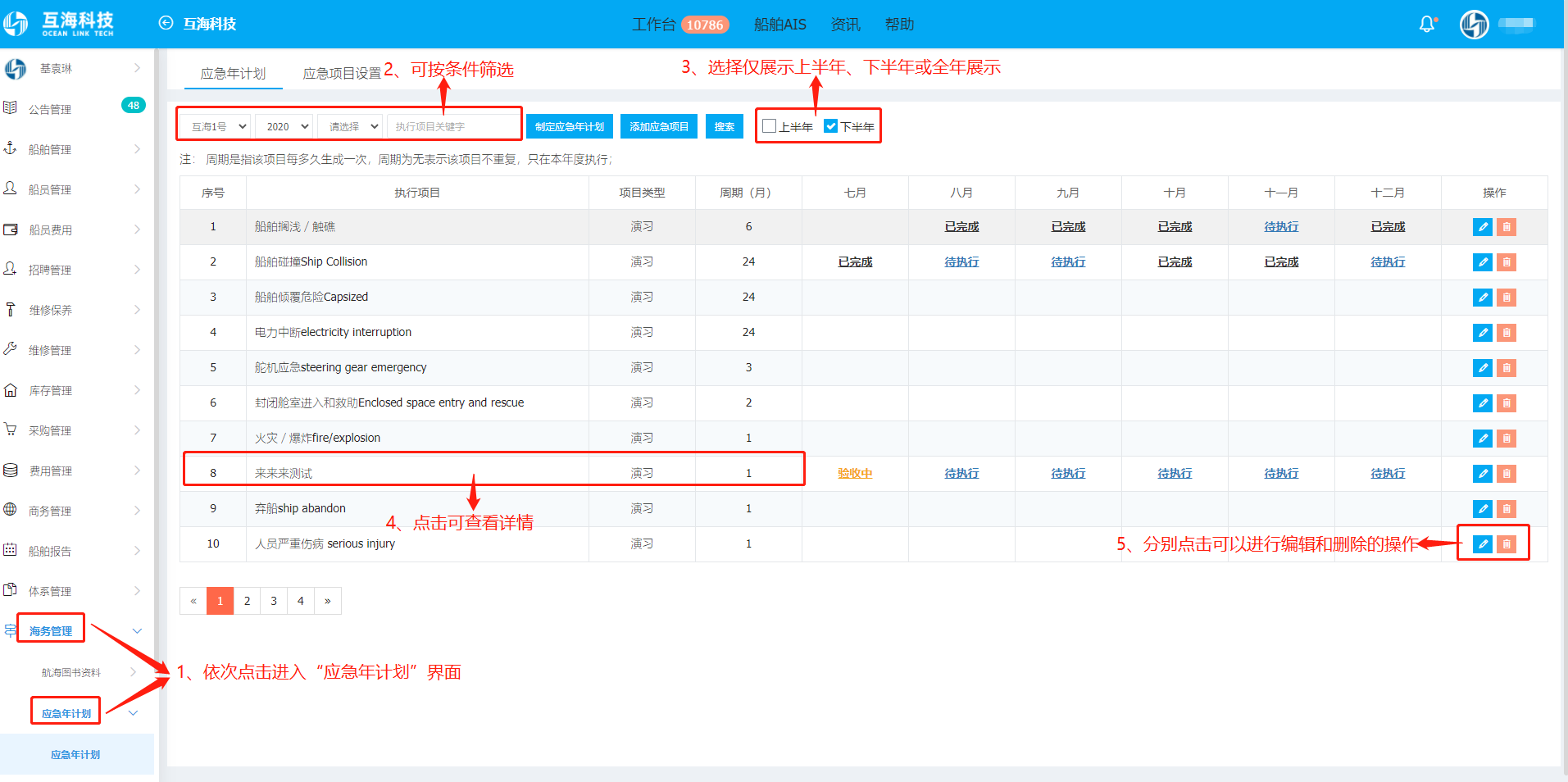
Task: Edit row 2 Ship Collision entry
Action: point(1482,262)
